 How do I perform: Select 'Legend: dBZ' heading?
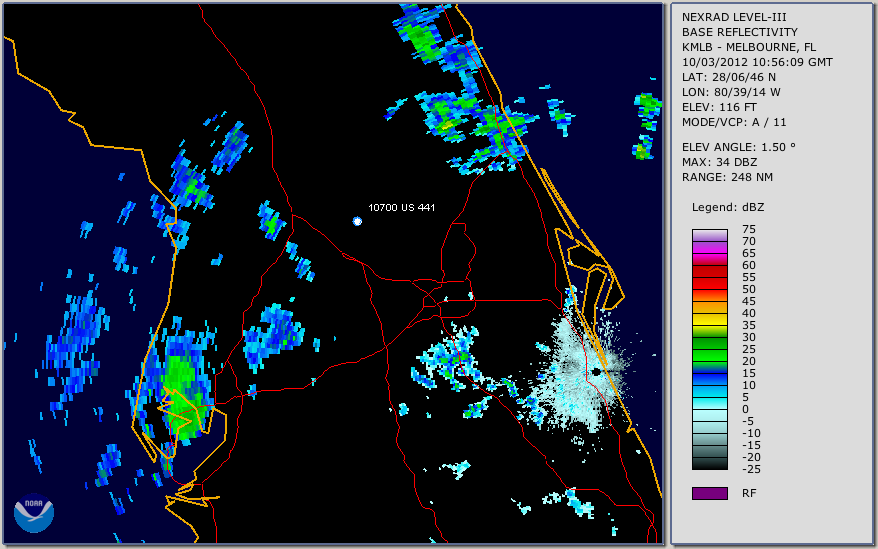coord(728,207)
